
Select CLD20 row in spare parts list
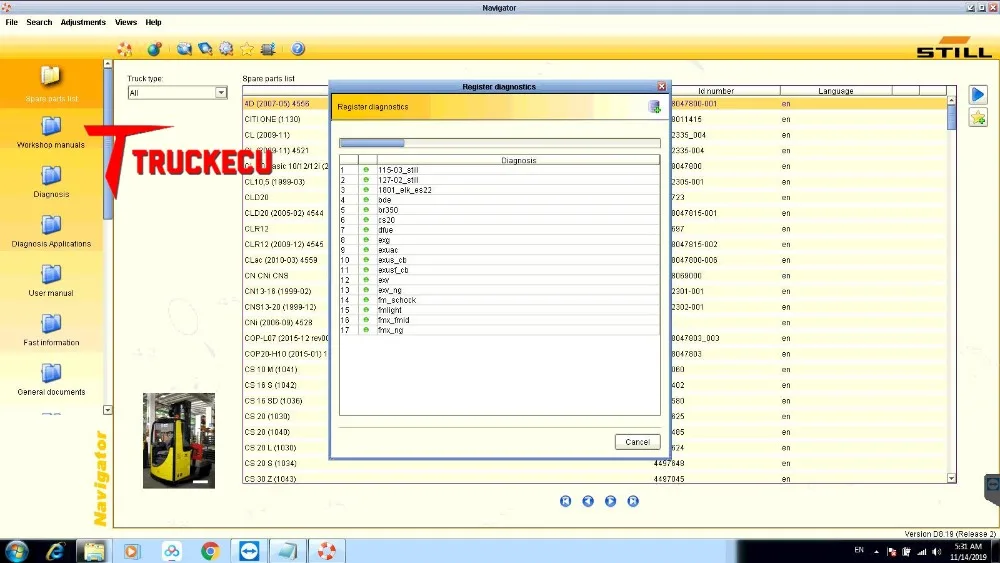click(x=256, y=198)
